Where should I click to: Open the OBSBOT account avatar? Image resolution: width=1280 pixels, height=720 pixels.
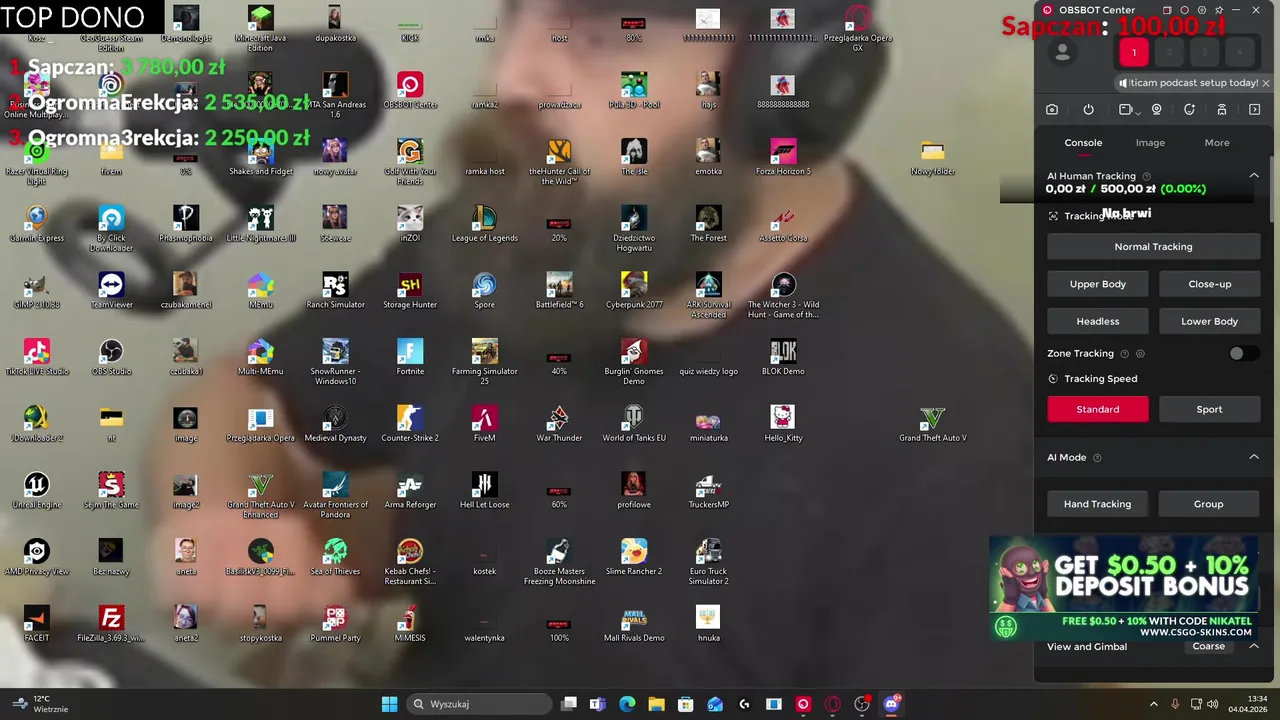[1062, 54]
